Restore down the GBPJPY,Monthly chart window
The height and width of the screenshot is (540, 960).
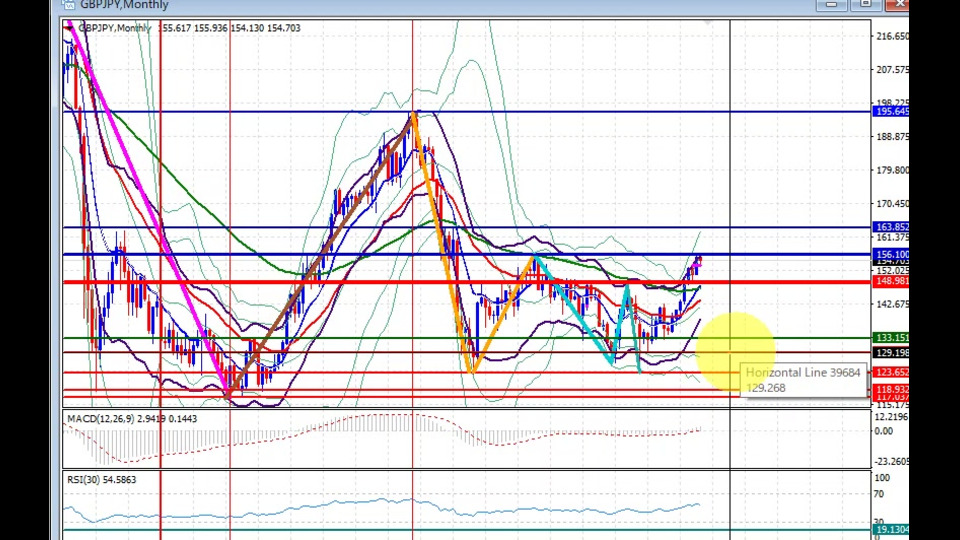pos(865,4)
